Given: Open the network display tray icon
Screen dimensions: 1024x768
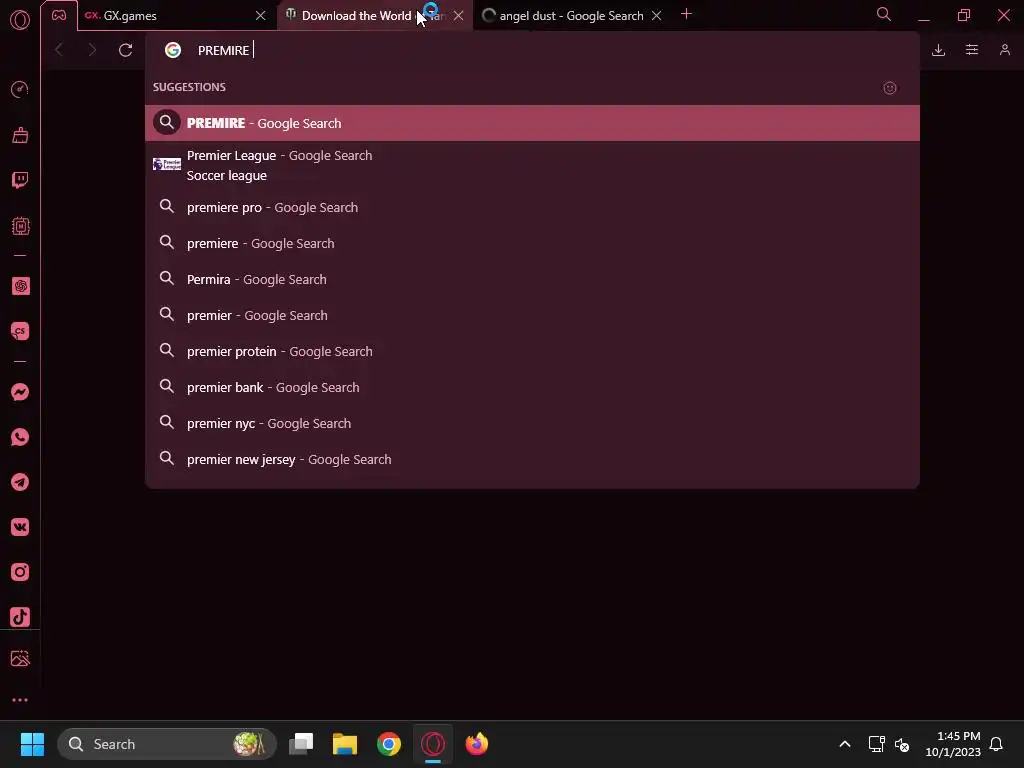Looking at the screenshot, I should [876, 744].
